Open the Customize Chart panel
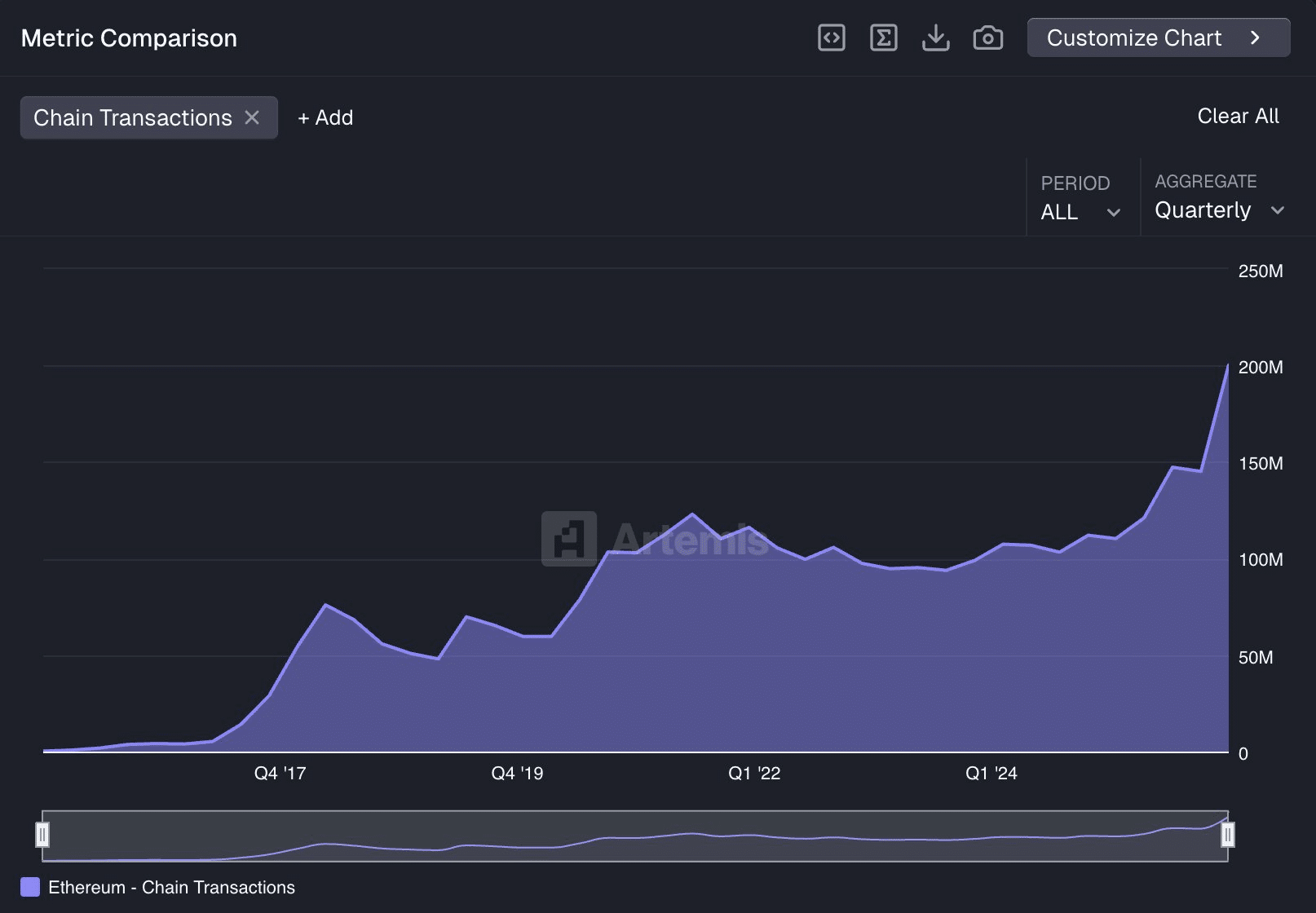 pos(1133,37)
